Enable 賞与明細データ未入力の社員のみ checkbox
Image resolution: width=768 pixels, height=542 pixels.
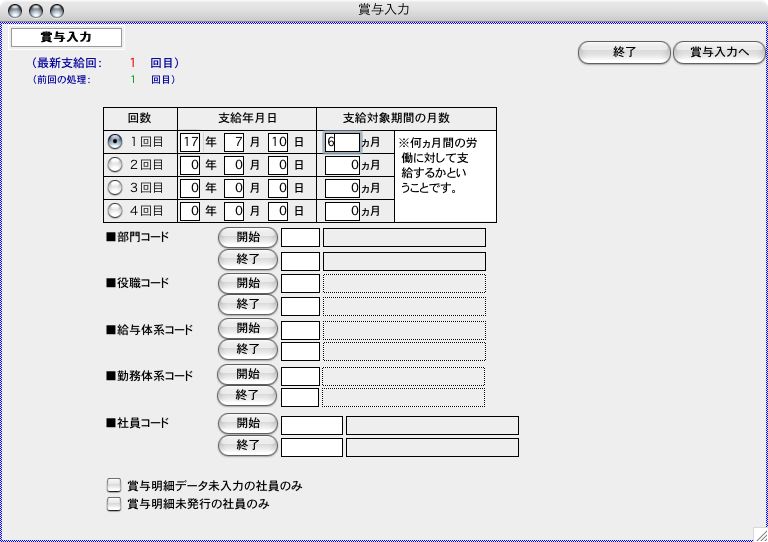click(x=114, y=485)
